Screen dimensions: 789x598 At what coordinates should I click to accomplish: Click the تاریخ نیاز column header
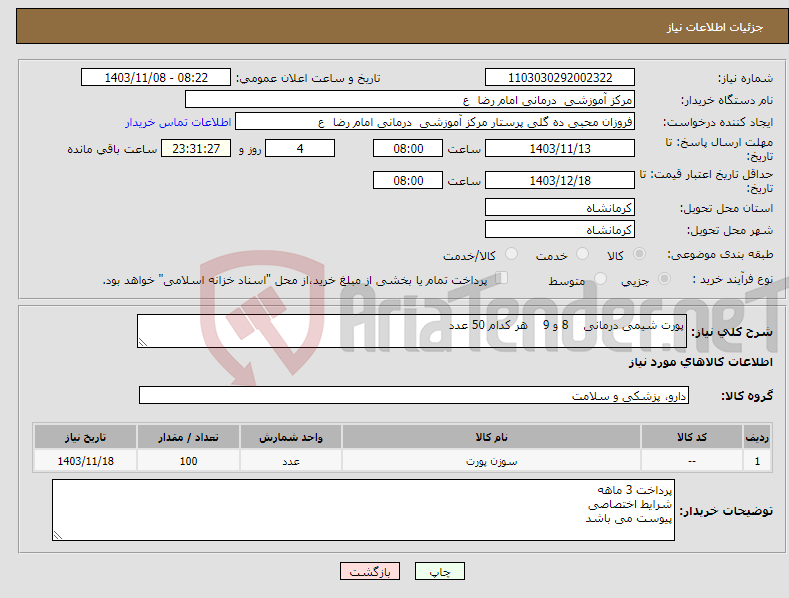tap(86, 437)
